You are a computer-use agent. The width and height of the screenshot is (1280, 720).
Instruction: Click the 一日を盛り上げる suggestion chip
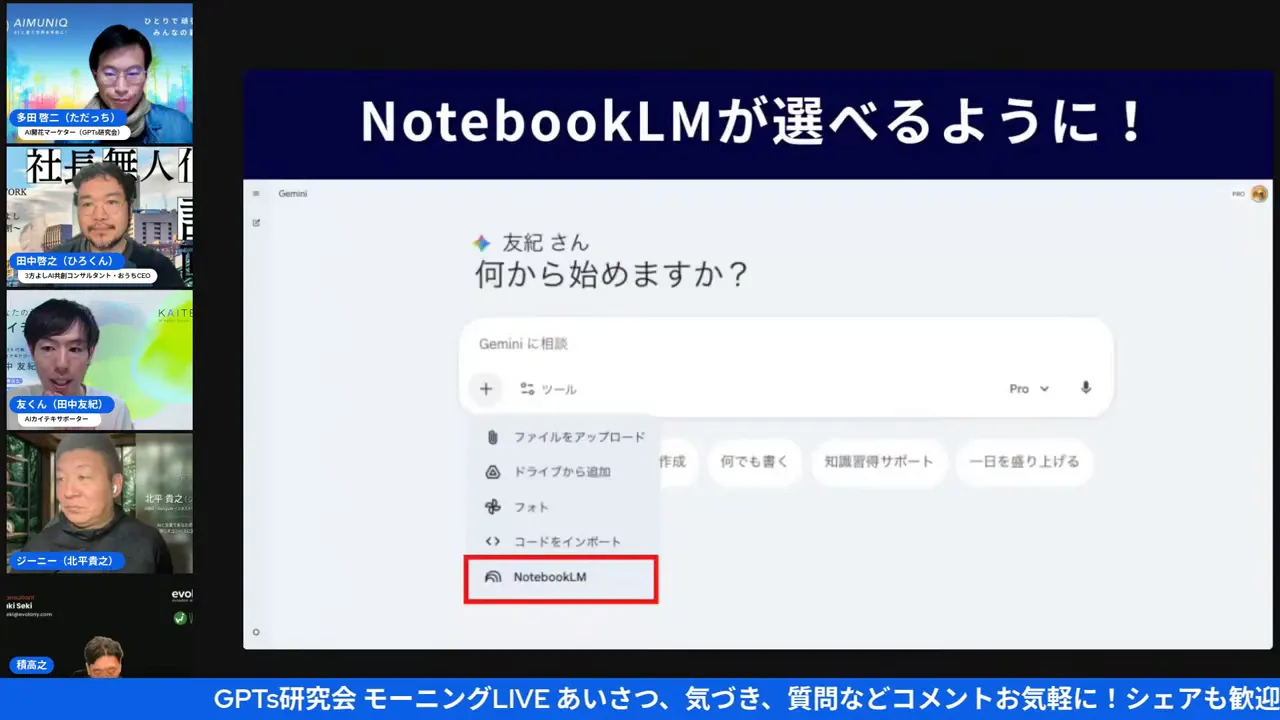(x=1024, y=462)
